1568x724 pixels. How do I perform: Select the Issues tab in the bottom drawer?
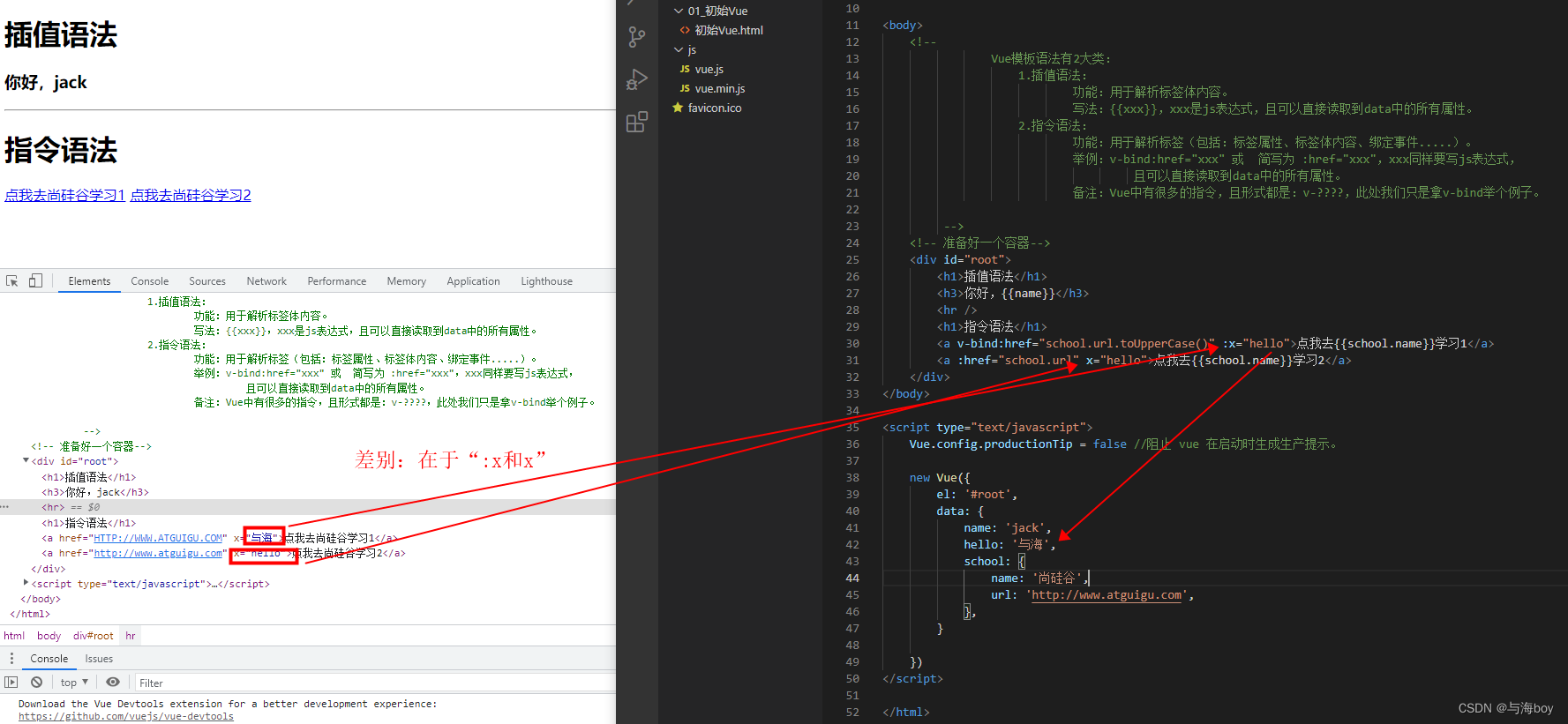[99, 659]
